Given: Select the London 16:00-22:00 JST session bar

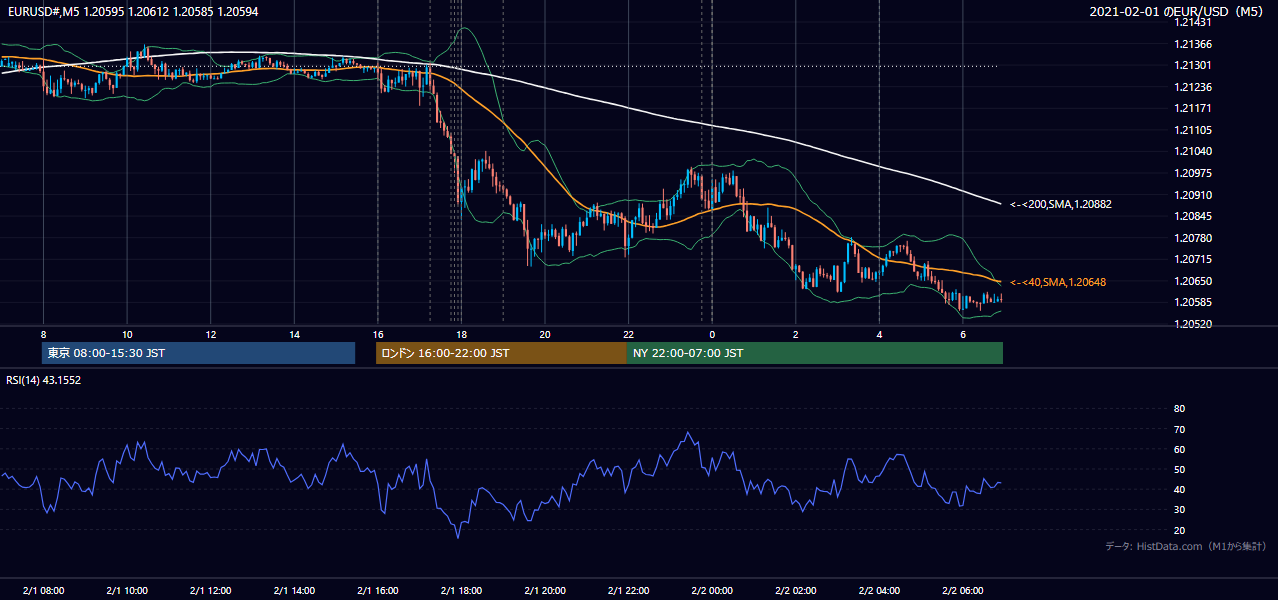Looking at the screenshot, I should point(501,353).
